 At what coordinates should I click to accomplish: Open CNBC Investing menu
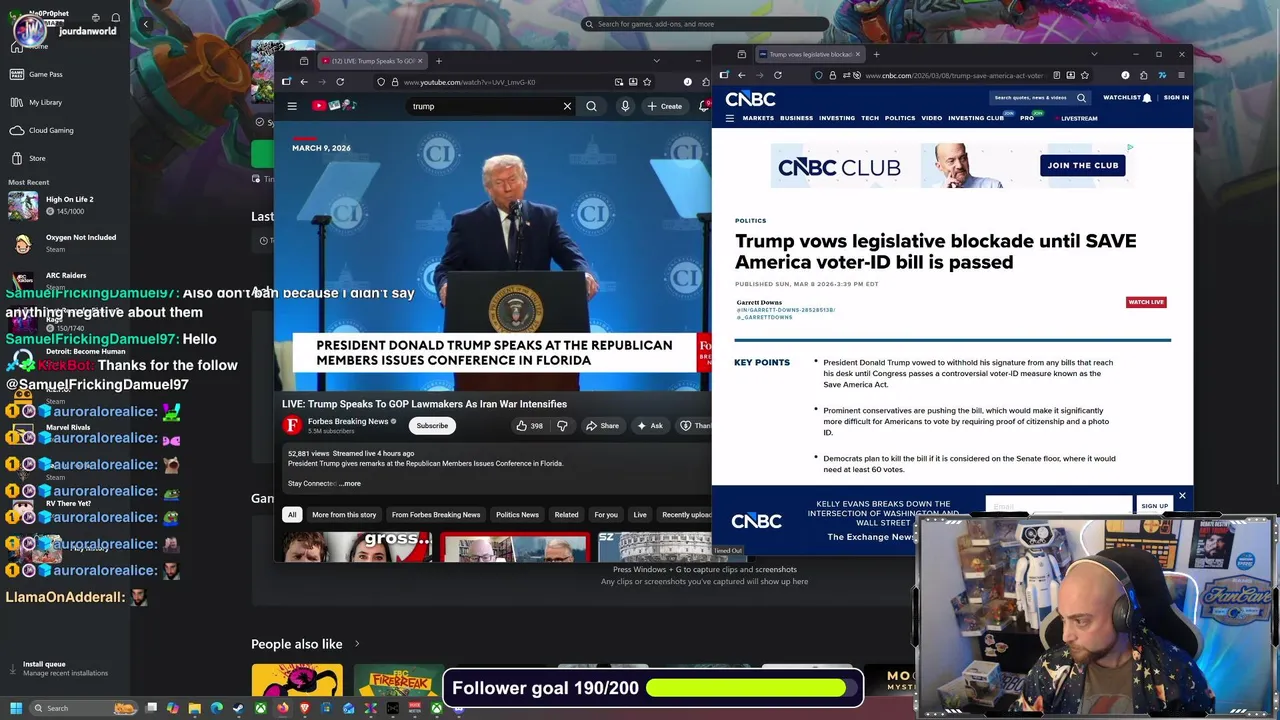(837, 118)
